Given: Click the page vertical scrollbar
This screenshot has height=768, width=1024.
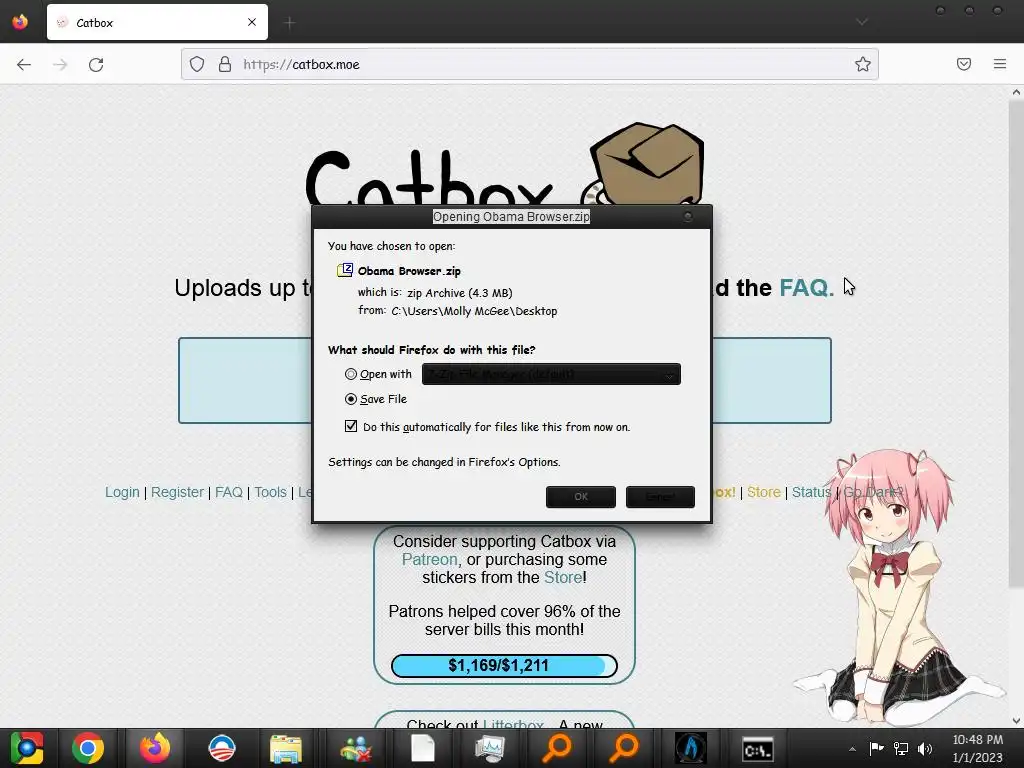Looking at the screenshot, I should [x=1016, y=344].
